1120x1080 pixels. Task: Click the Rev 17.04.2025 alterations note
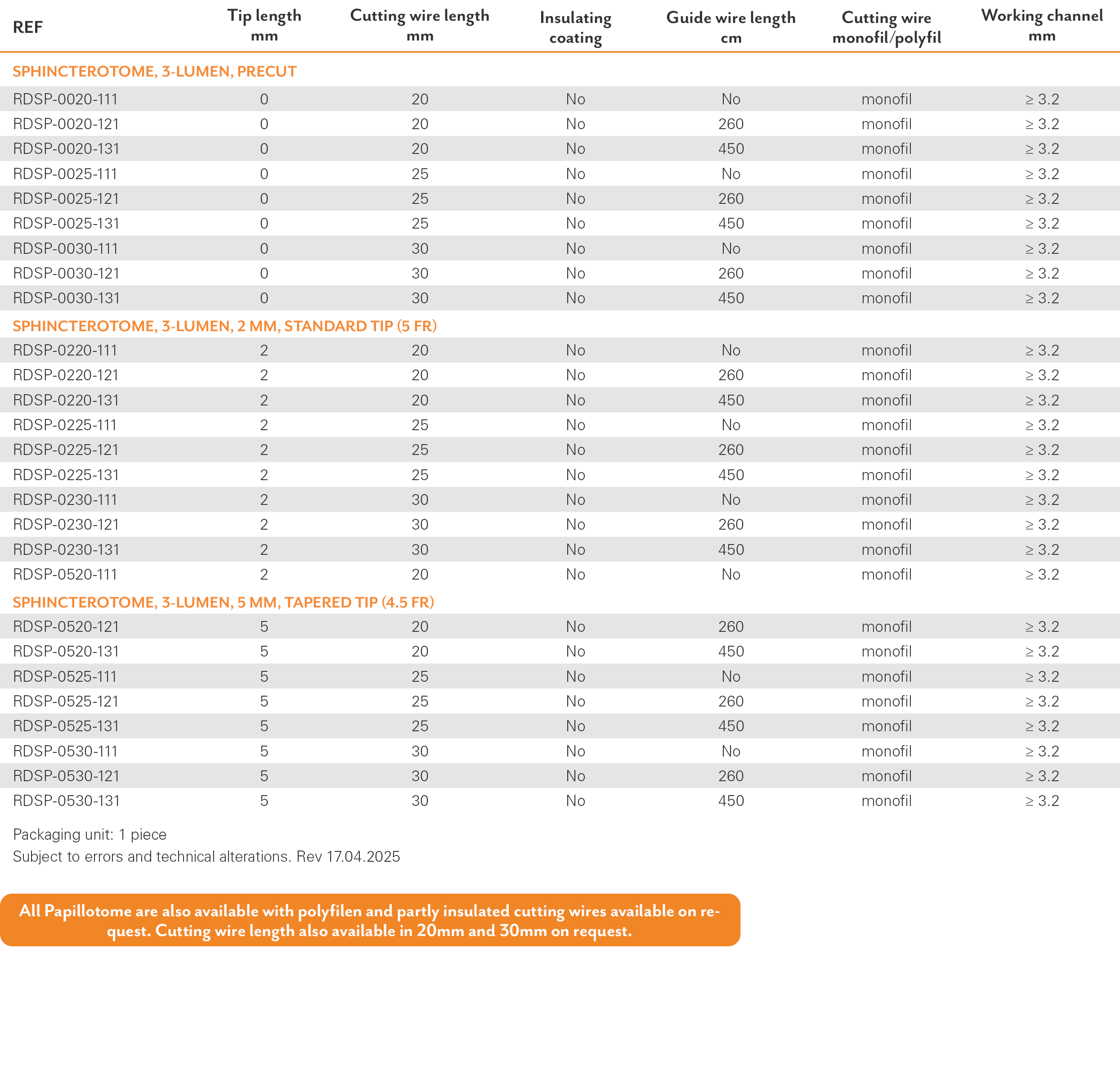click(x=206, y=856)
